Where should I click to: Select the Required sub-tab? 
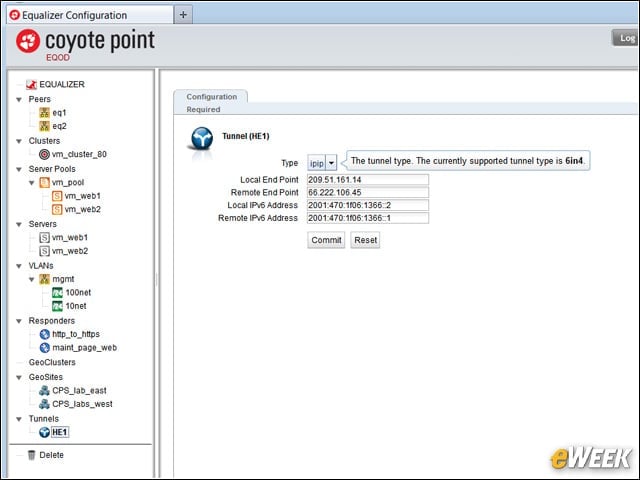click(x=203, y=109)
